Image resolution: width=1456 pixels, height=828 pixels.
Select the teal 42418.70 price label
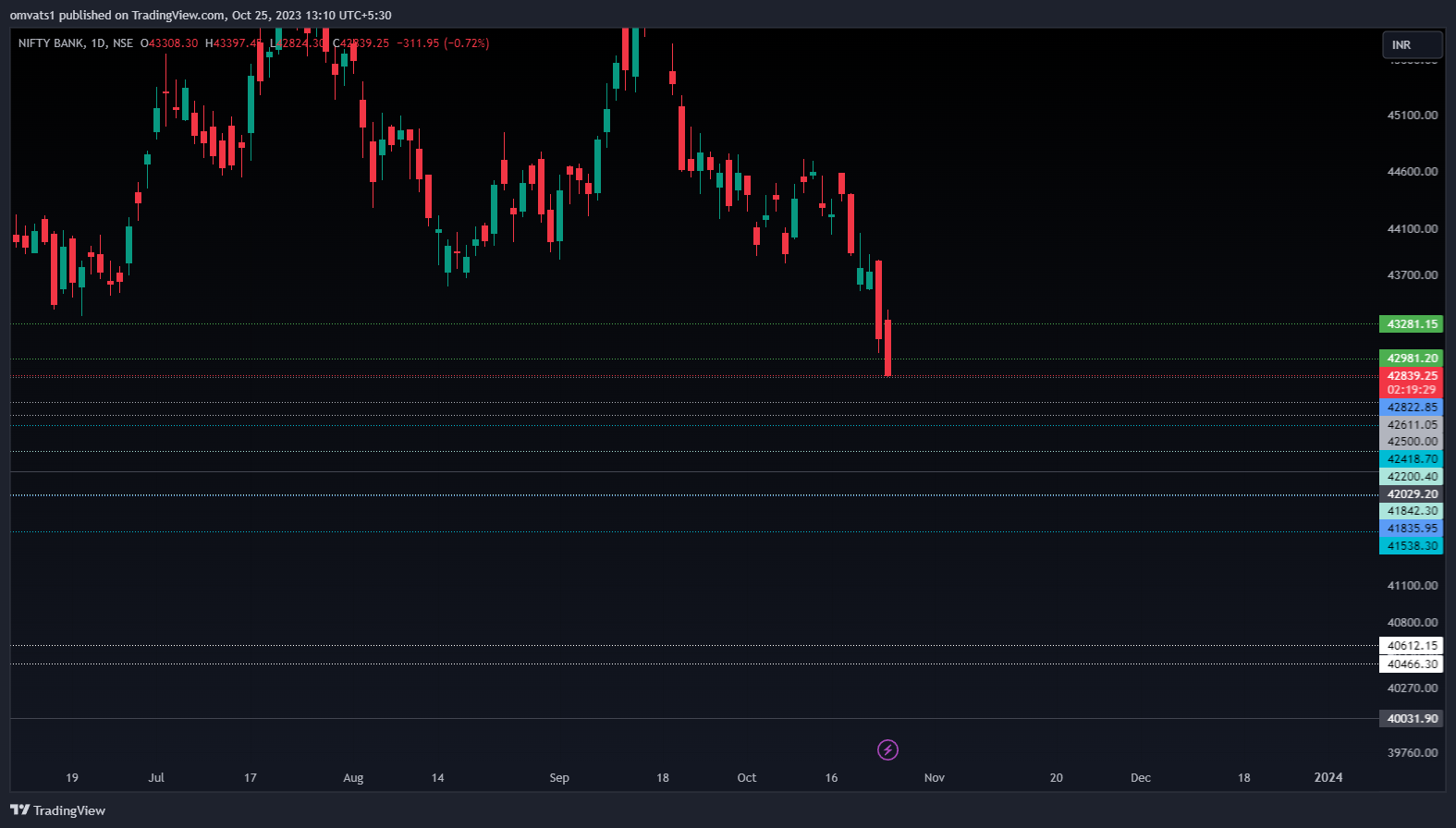pos(1412,459)
